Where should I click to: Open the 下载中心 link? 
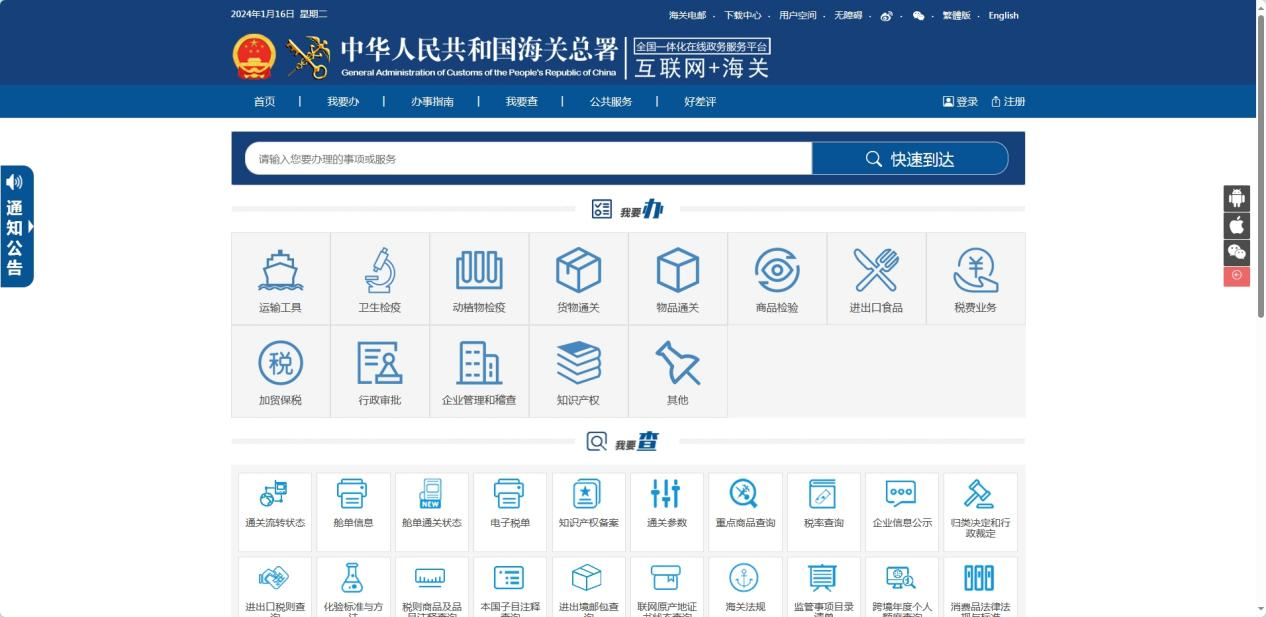(x=743, y=16)
